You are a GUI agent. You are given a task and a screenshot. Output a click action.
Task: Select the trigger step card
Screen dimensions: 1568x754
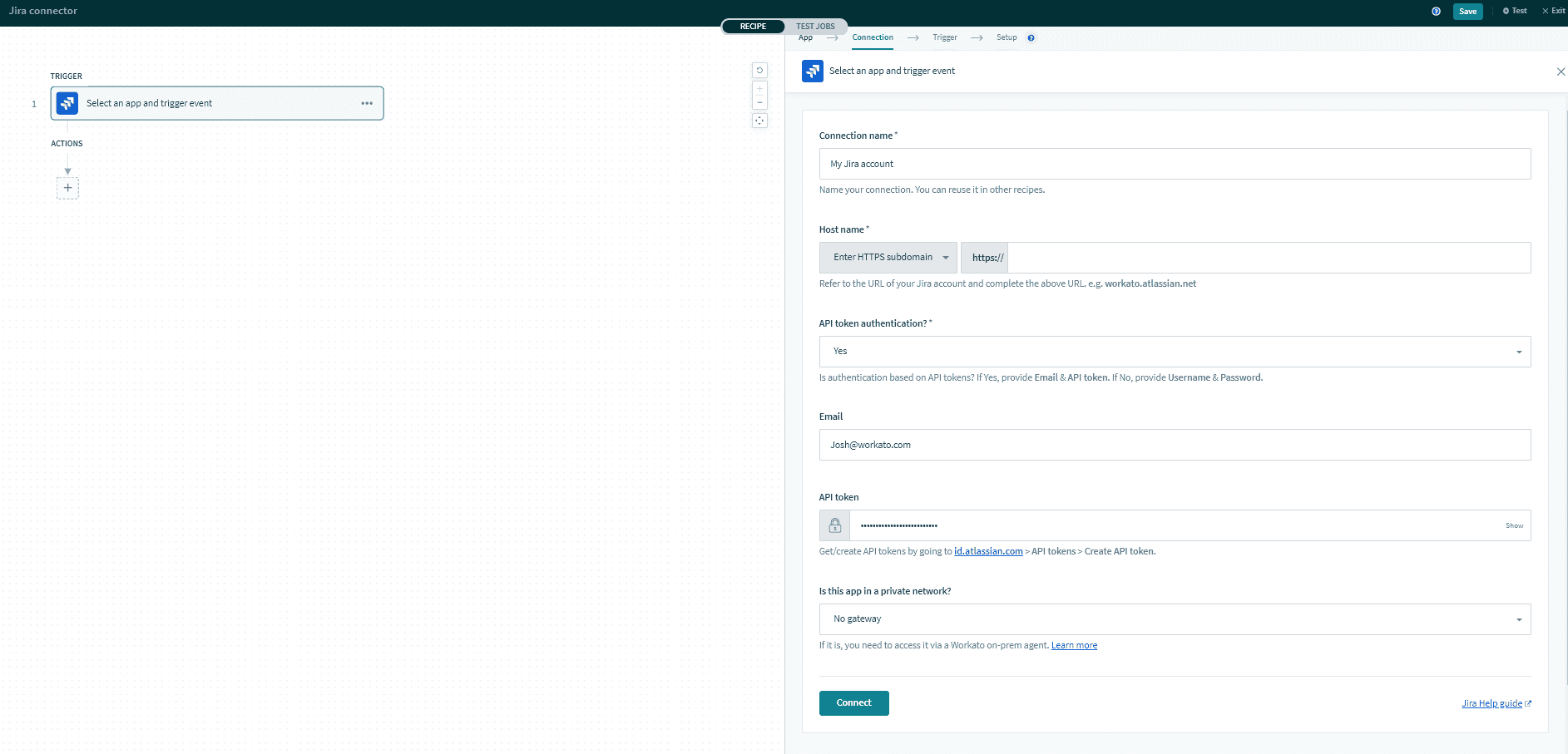click(x=217, y=103)
